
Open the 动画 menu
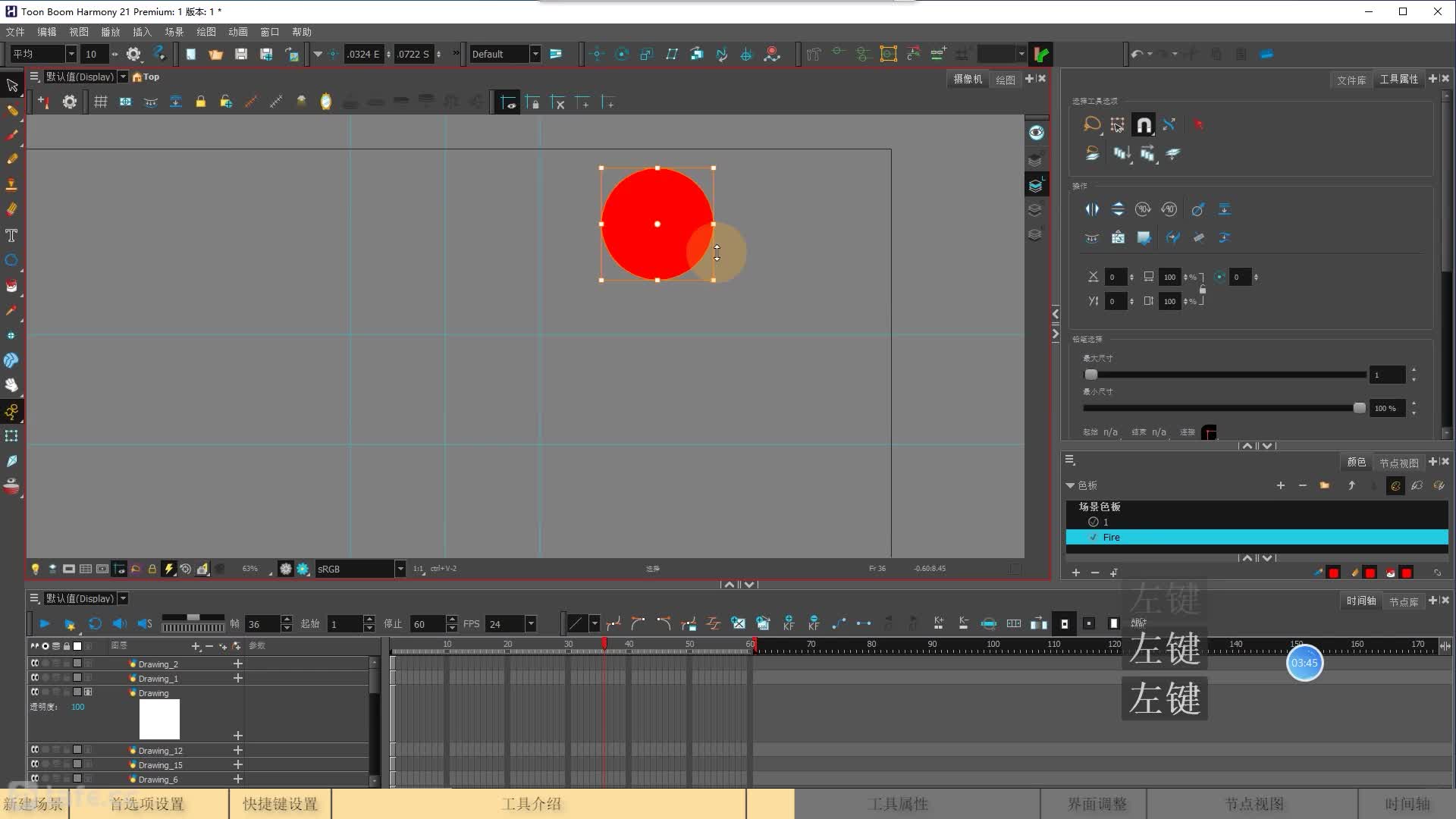click(238, 32)
